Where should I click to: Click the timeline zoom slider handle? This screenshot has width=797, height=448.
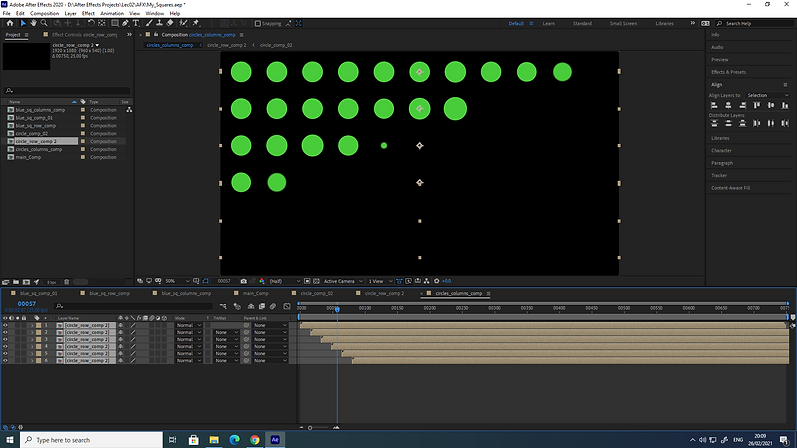coord(310,428)
